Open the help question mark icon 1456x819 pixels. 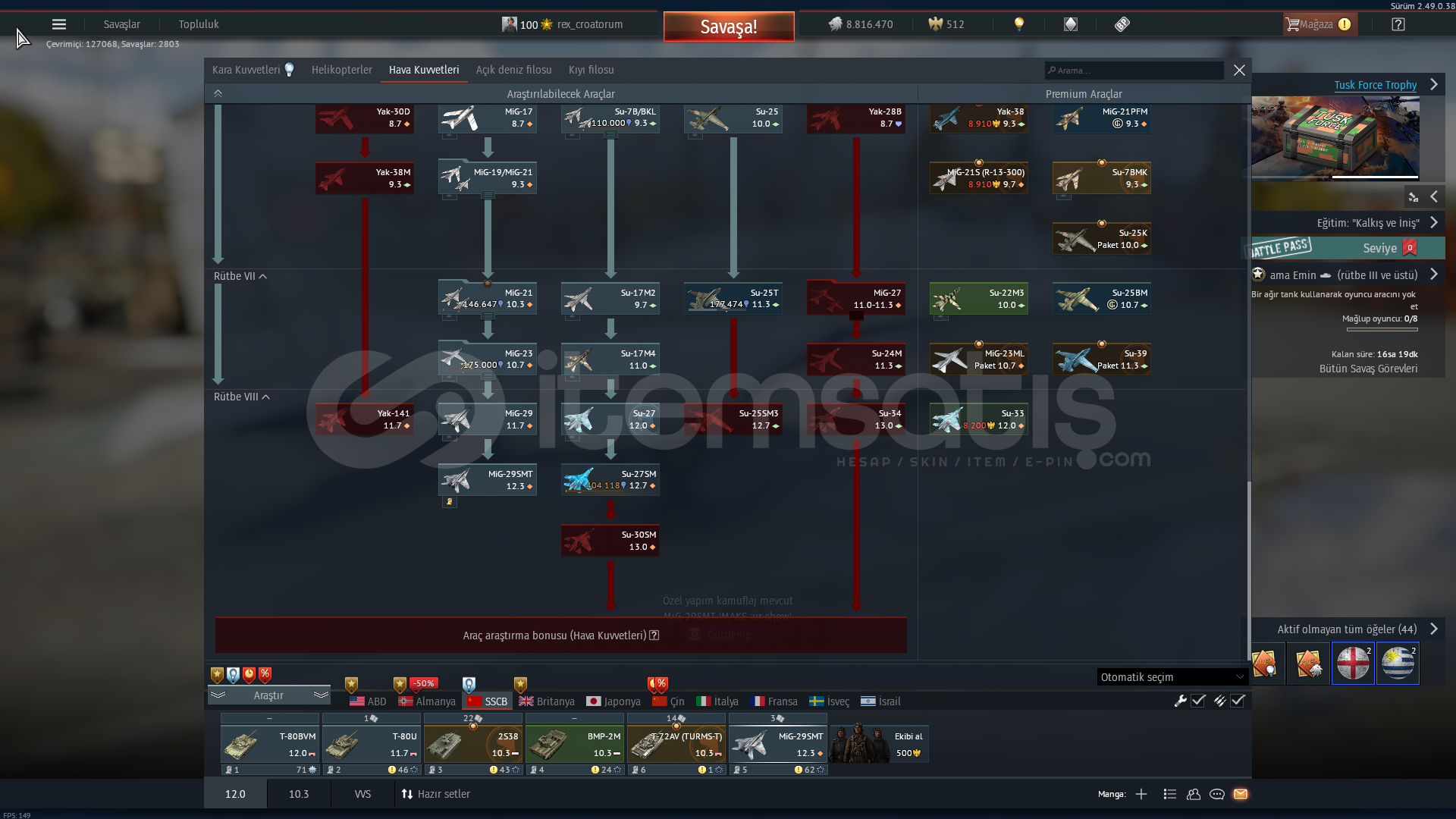click(x=1398, y=24)
